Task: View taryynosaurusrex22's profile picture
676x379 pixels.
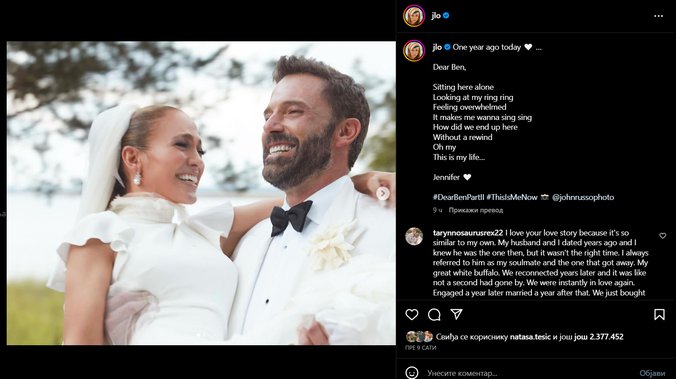Action: click(414, 236)
